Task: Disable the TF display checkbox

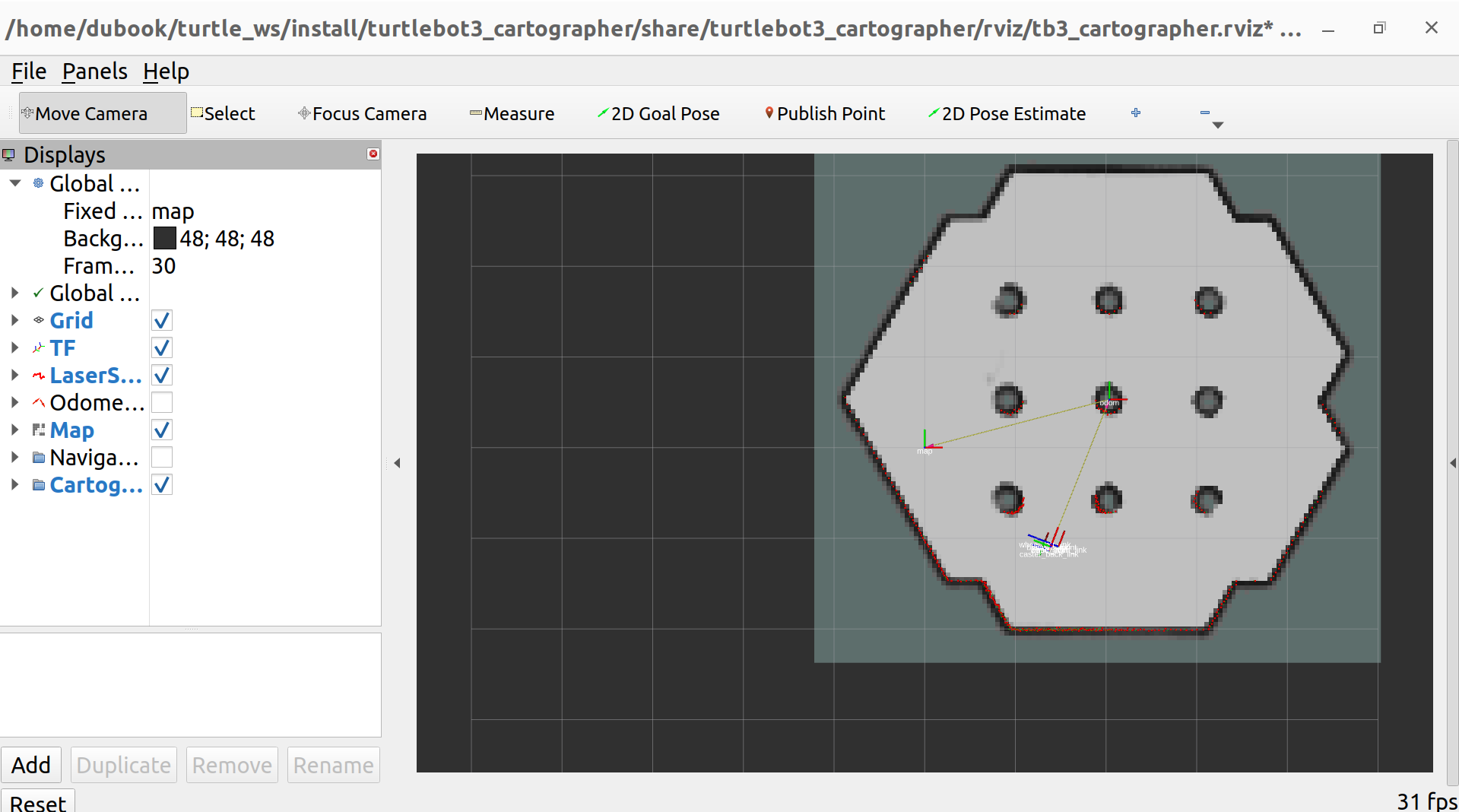Action: pyautogui.click(x=162, y=347)
